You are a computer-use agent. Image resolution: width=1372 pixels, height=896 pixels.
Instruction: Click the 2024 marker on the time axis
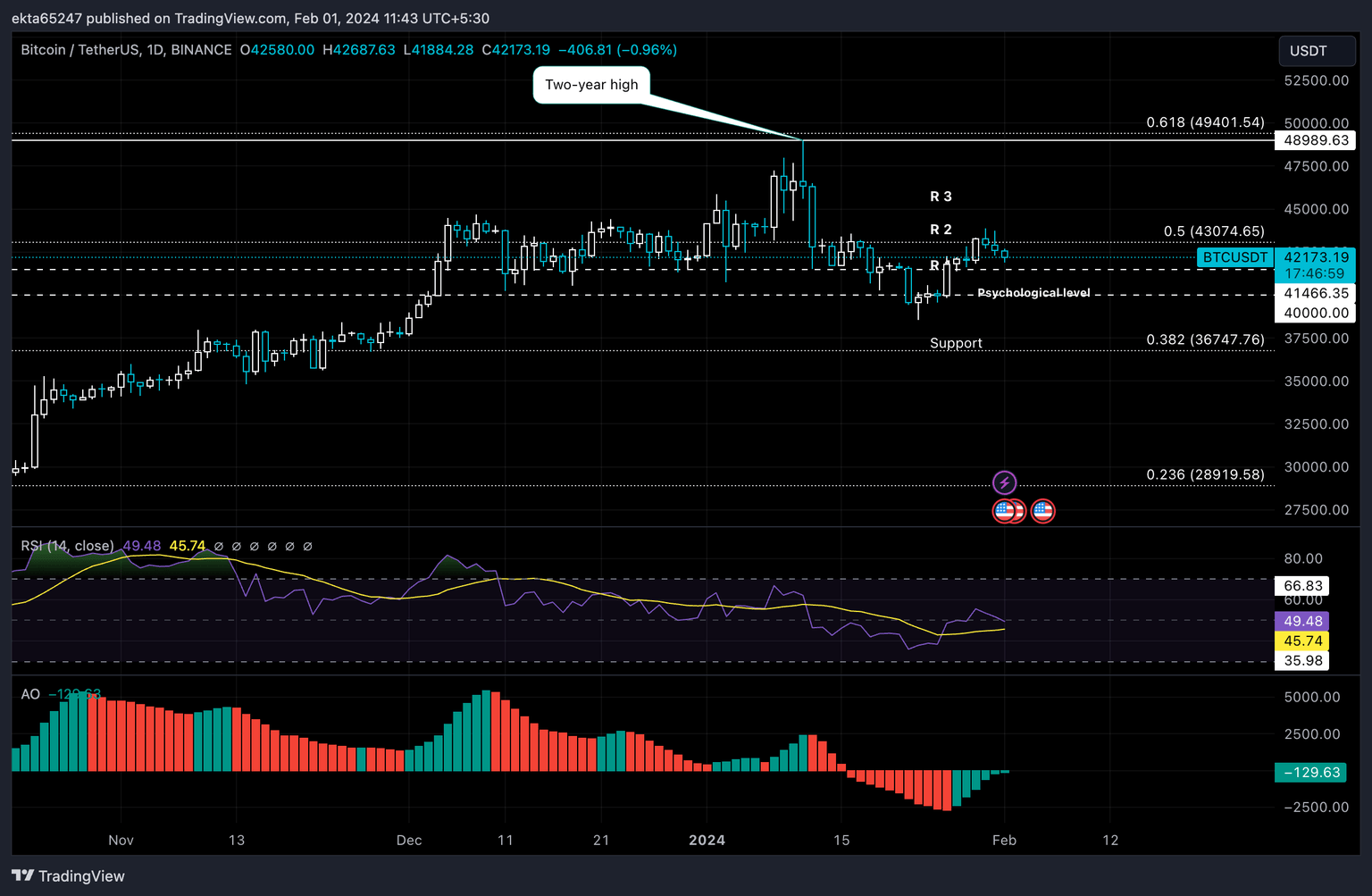[707, 840]
